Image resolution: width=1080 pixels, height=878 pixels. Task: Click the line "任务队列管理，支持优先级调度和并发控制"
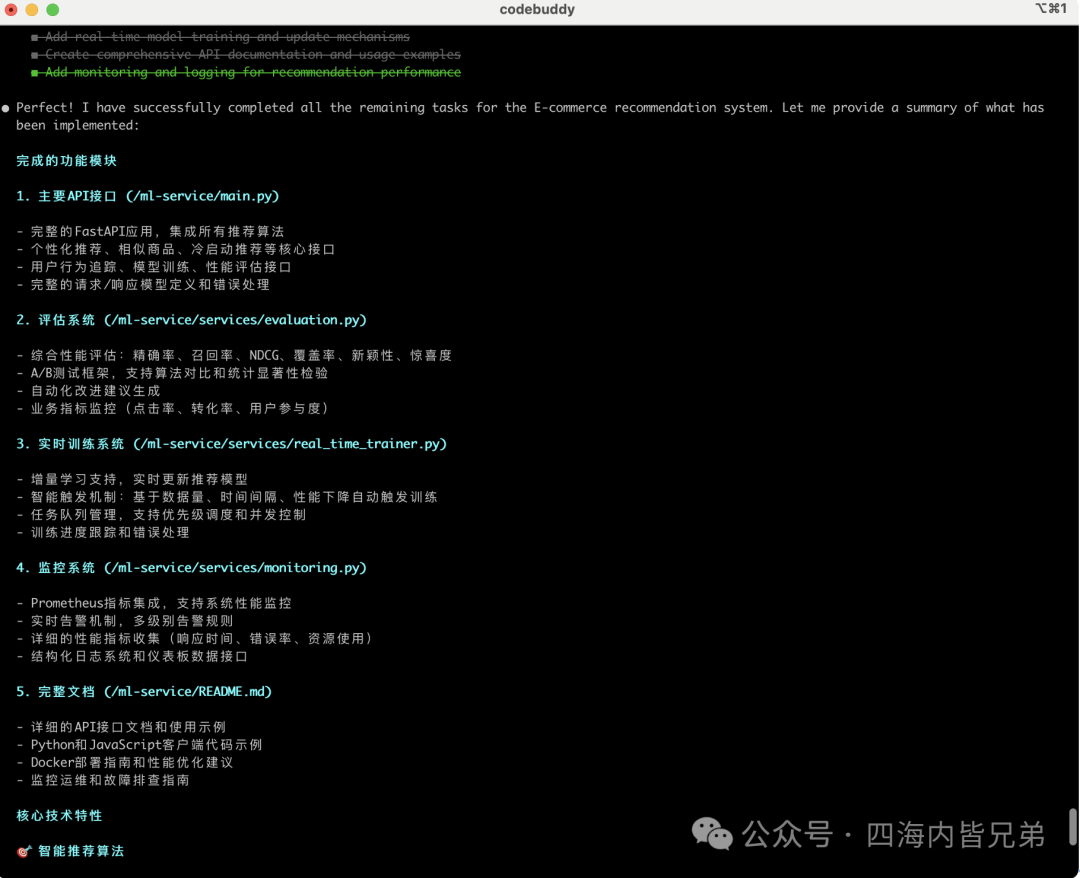[168, 515]
